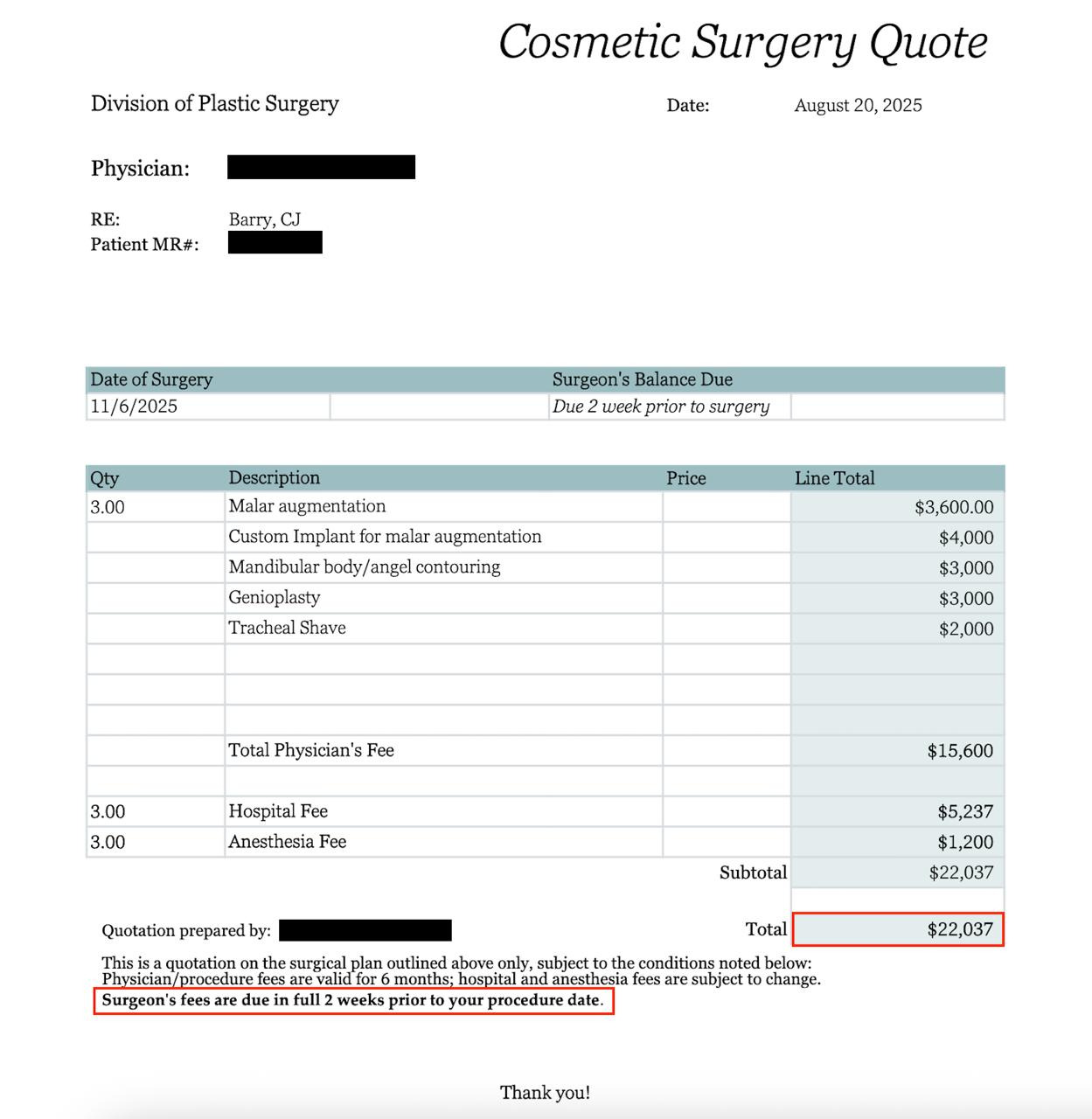The image size is (1092, 1119).
Task: Click the Tracheal Shave description cell
Action: click(x=287, y=629)
